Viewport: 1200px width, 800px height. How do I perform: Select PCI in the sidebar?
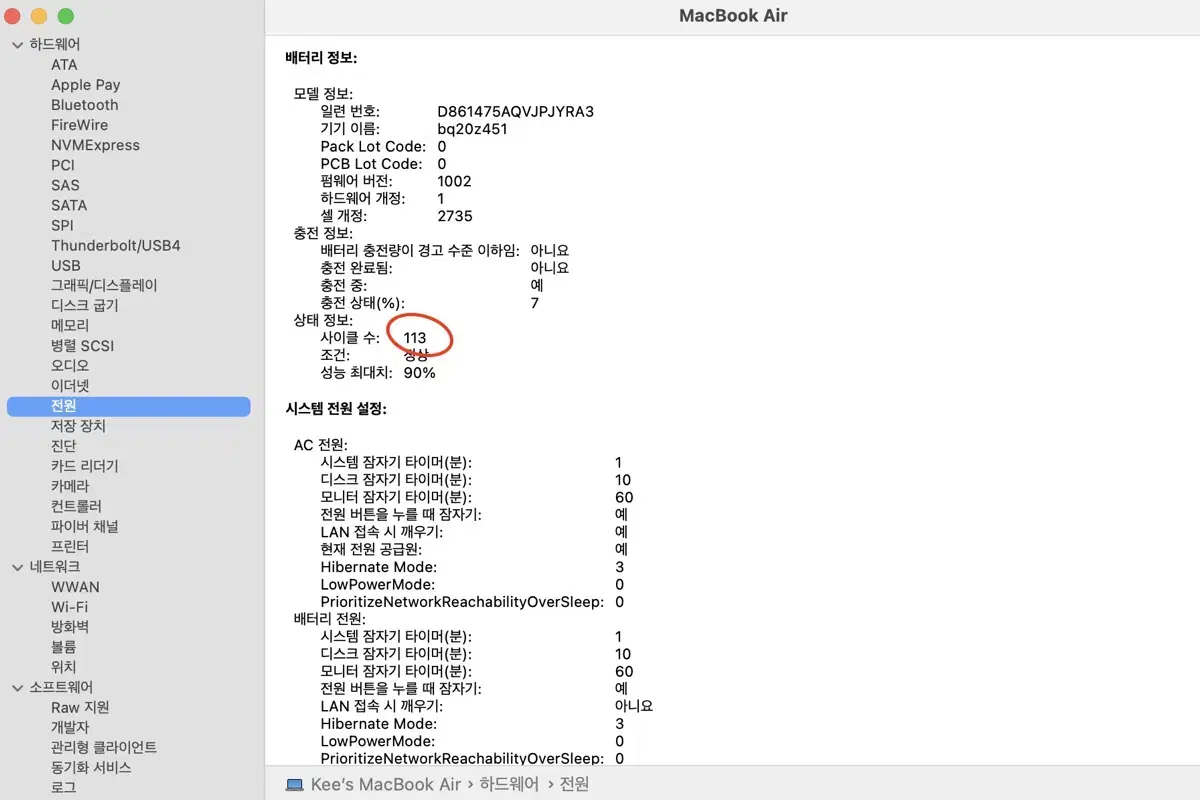(x=63, y=165)
